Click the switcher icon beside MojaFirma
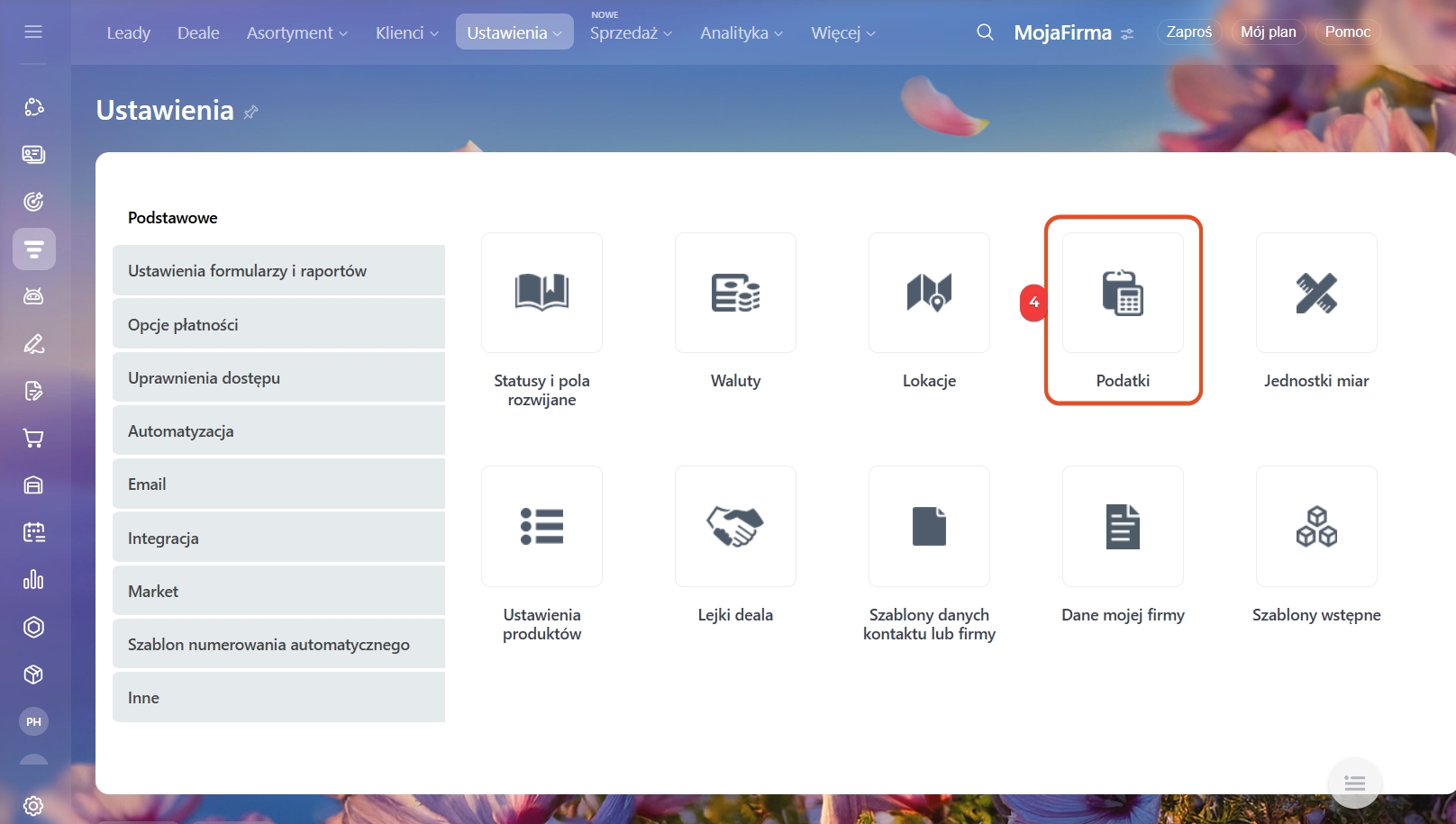 tap(1127, 34)
